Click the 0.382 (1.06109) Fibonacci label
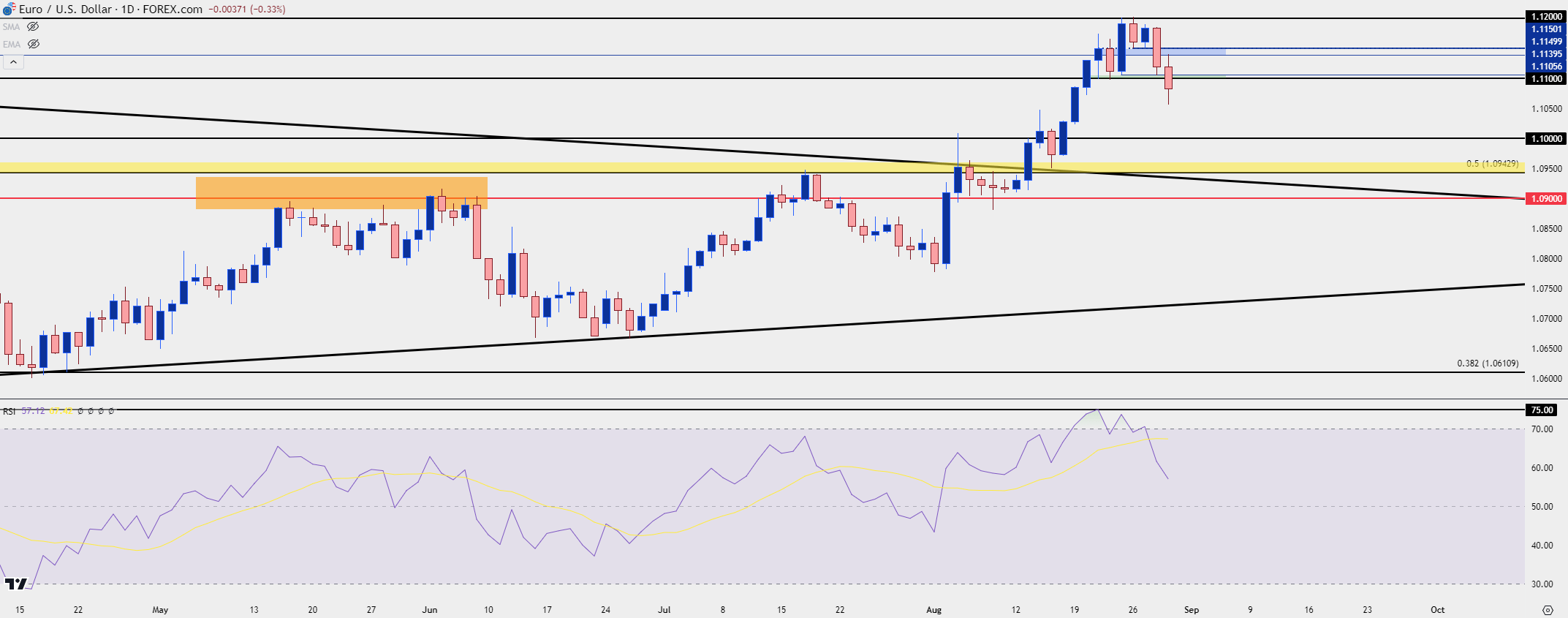This screenshot has width=1568, height=618. click(x=1488, y=363)
